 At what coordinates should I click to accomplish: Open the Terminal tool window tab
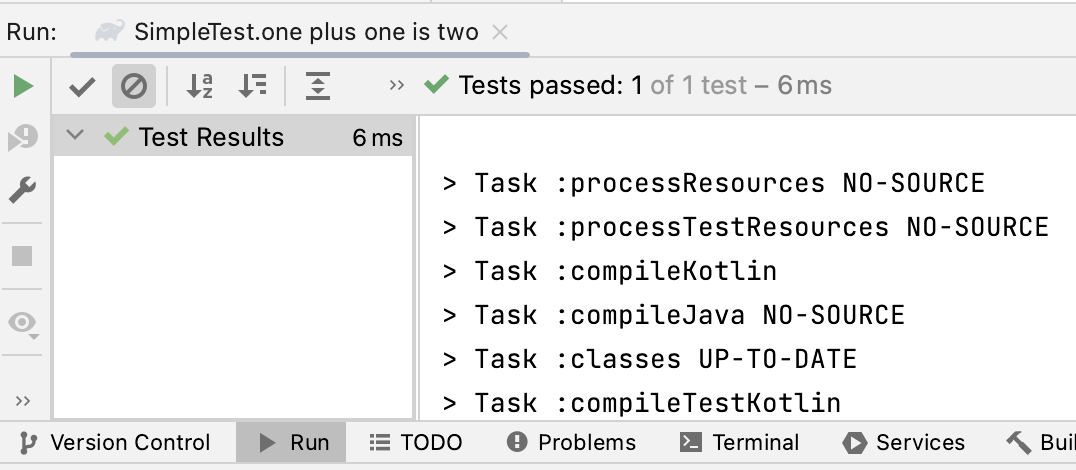(x=739, y=443)
